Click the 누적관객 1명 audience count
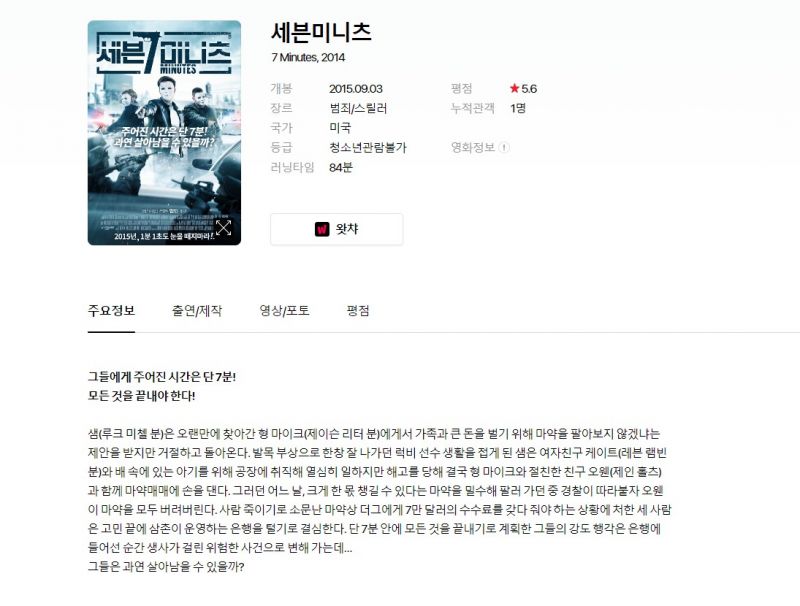This screenshot has height=606, width=800. click(518, 108)
